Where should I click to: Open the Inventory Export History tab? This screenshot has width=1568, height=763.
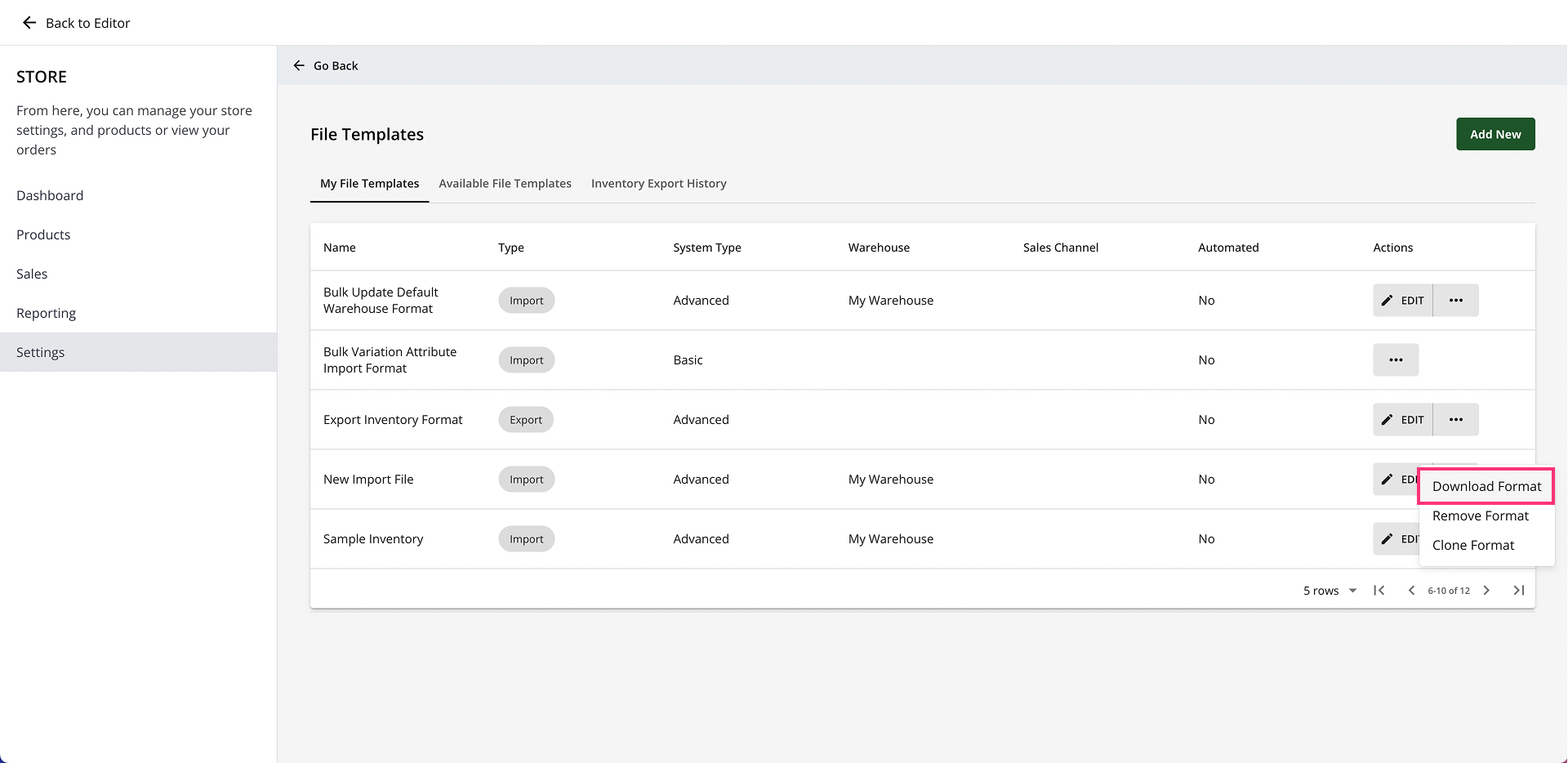(658, 184)
